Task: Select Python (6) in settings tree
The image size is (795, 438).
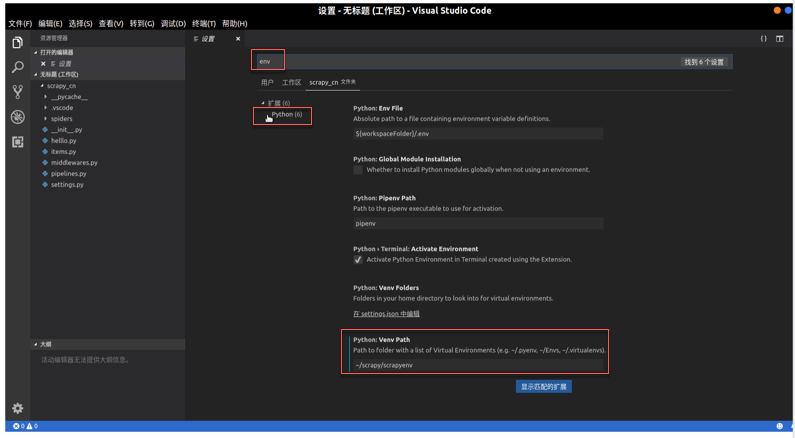Action: (286, 115)
